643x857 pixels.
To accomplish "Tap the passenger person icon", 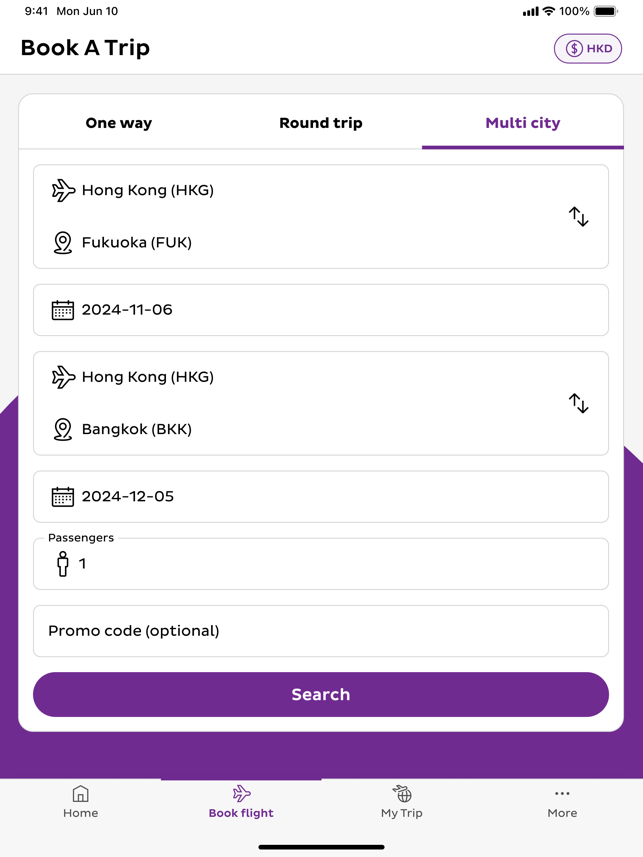I will (x=63, y=564).
